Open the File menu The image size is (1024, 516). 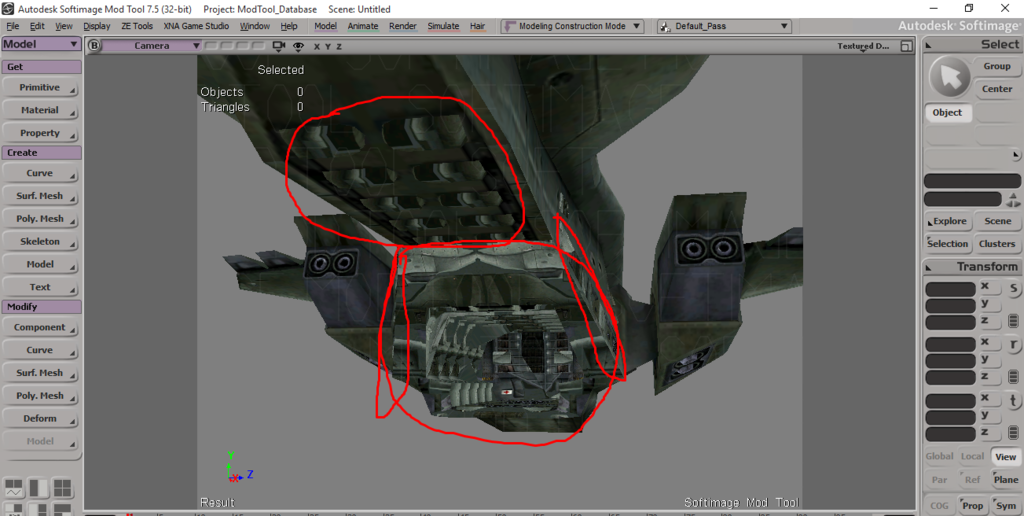[x=13, y=26]
